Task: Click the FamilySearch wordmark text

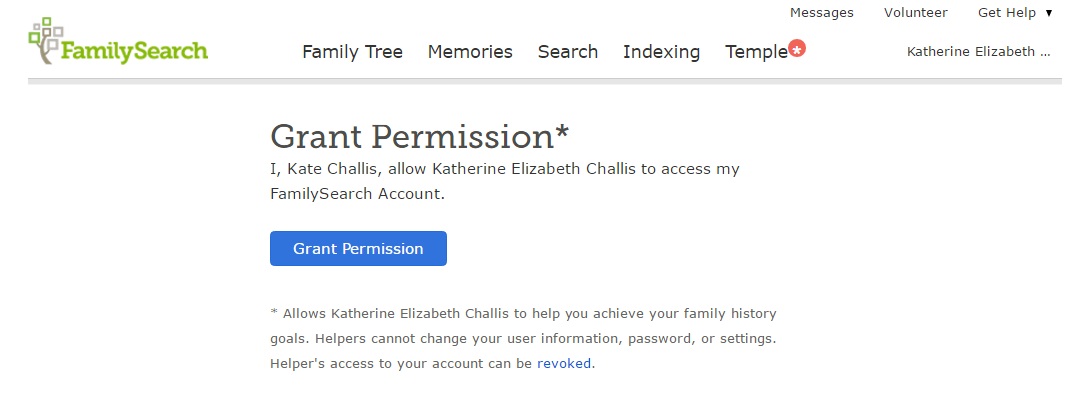Action: pos(135,51)
